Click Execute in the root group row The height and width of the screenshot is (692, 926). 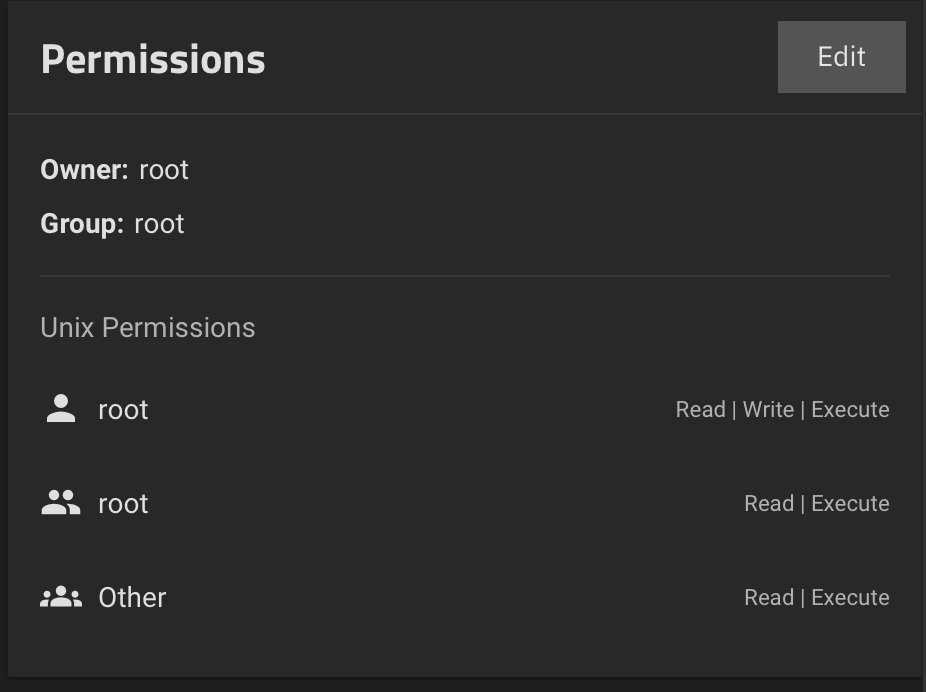[850, 504]
